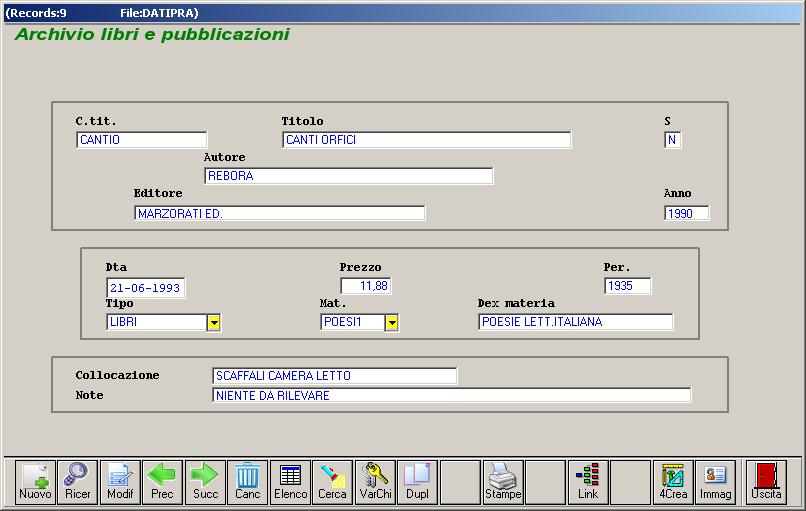The image size is (806, 511).
Task: Open VarChi keys icon
Action: (x=375, y=482)
